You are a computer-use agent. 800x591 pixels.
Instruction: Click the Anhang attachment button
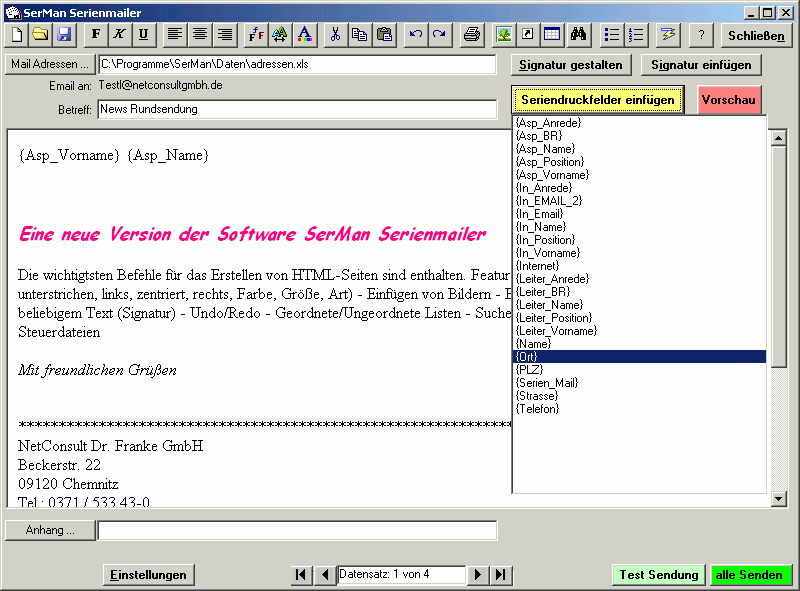[x=50, y=530]
